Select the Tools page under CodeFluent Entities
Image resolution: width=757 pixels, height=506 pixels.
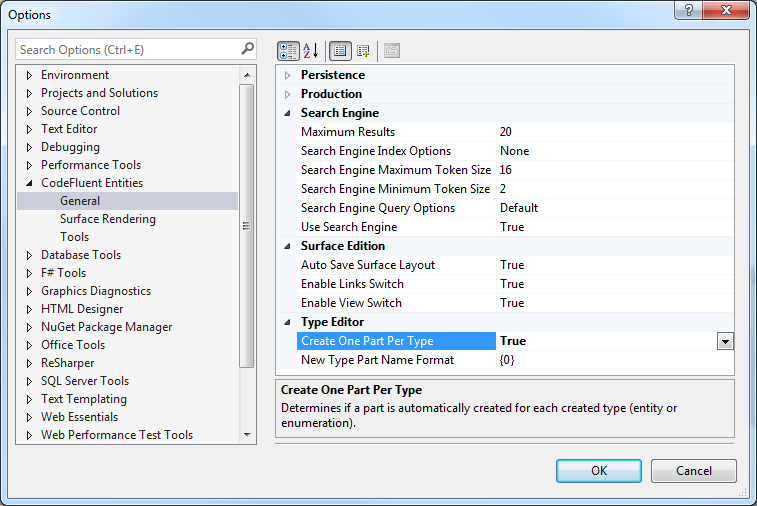[x=74, y=237]
